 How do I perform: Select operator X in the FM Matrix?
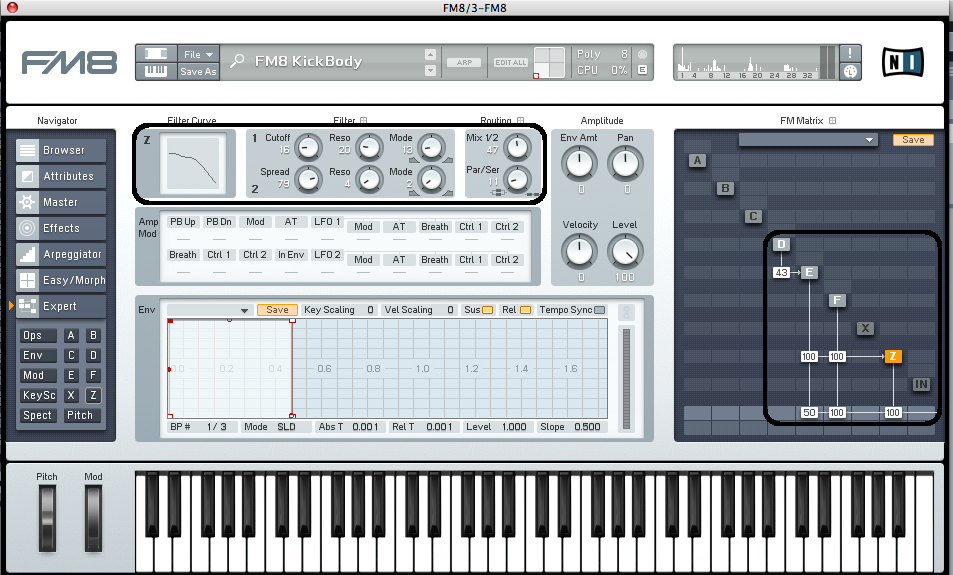tap(865, 328)
